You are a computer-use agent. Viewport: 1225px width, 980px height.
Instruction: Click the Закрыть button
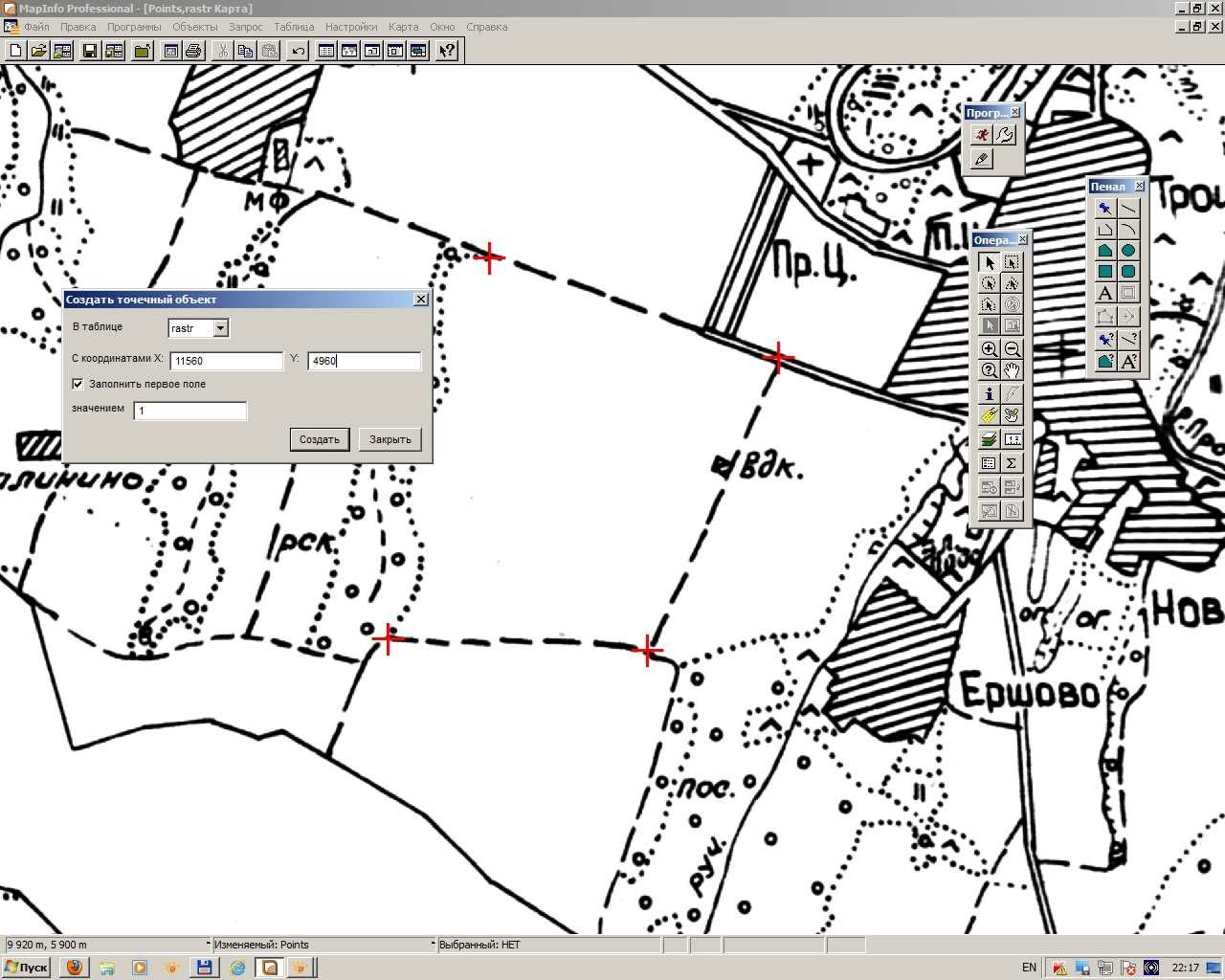coord(390,439)
